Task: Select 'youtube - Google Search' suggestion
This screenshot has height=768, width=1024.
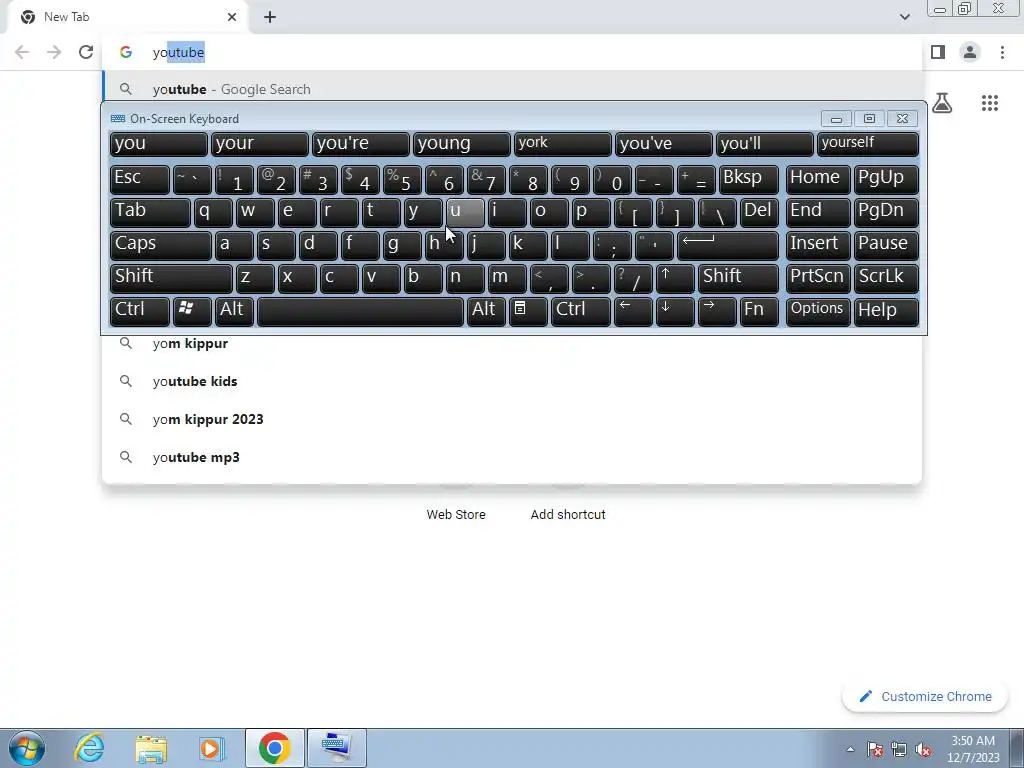Action: pos(513,89)
